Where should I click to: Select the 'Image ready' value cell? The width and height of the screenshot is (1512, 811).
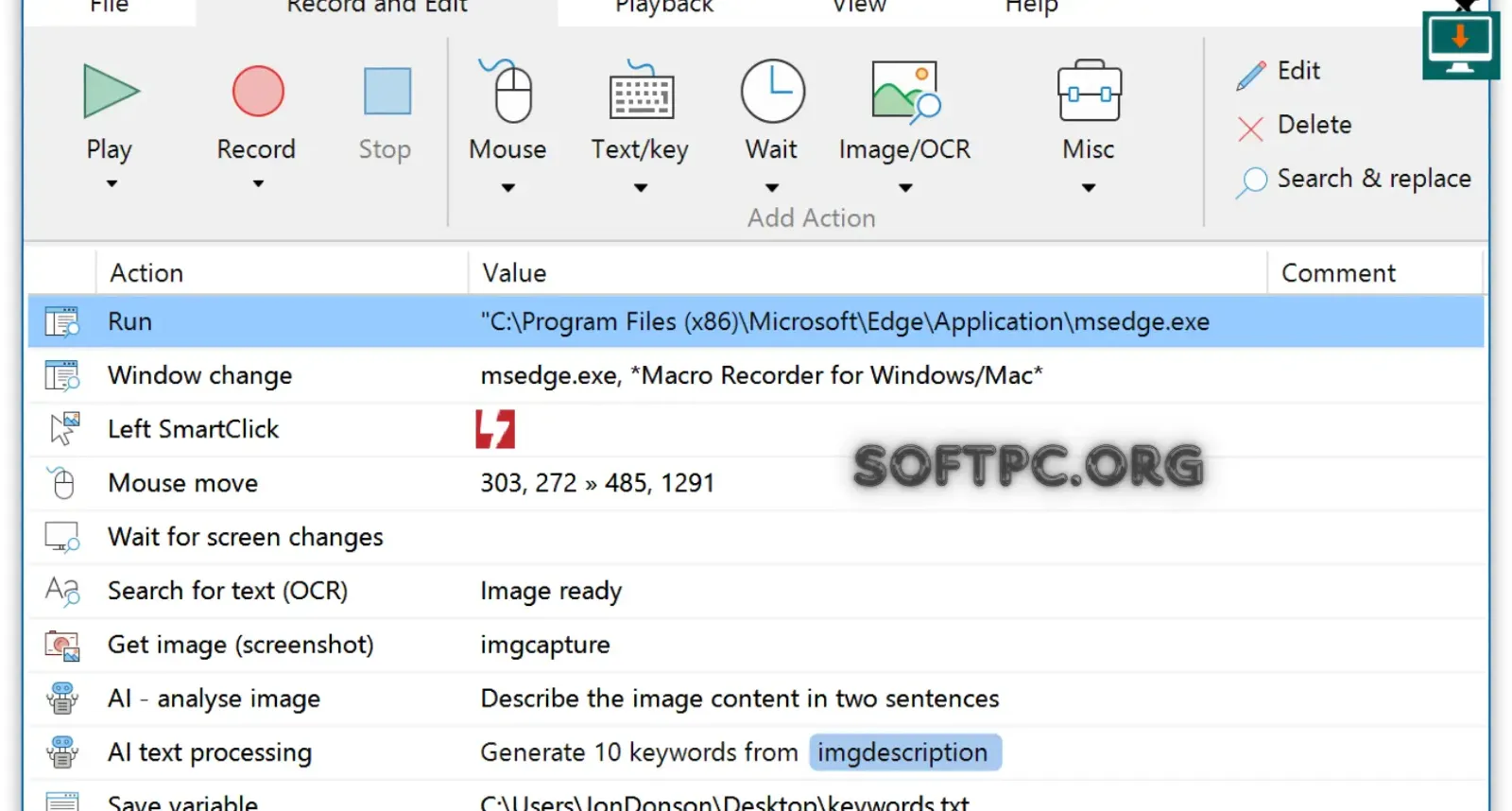point(551,592)
